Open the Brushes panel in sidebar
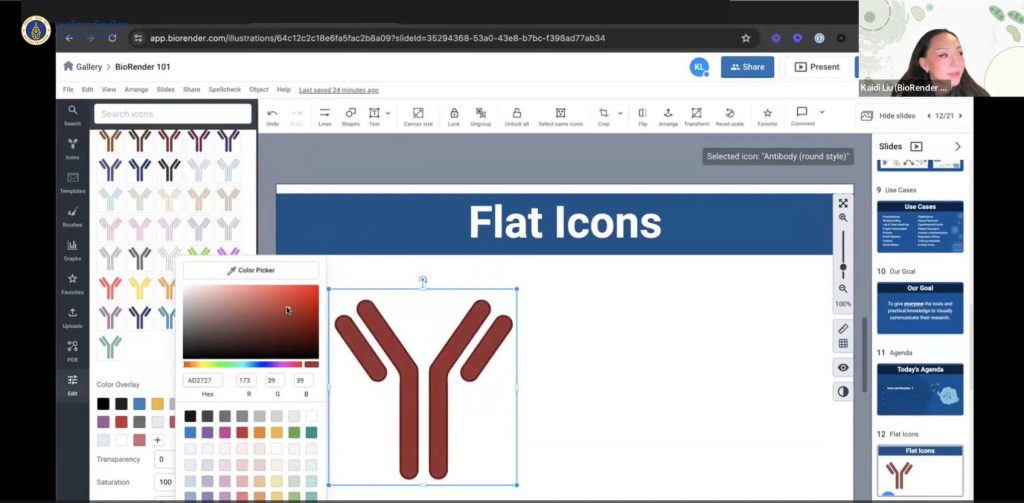 click(72, 215)
